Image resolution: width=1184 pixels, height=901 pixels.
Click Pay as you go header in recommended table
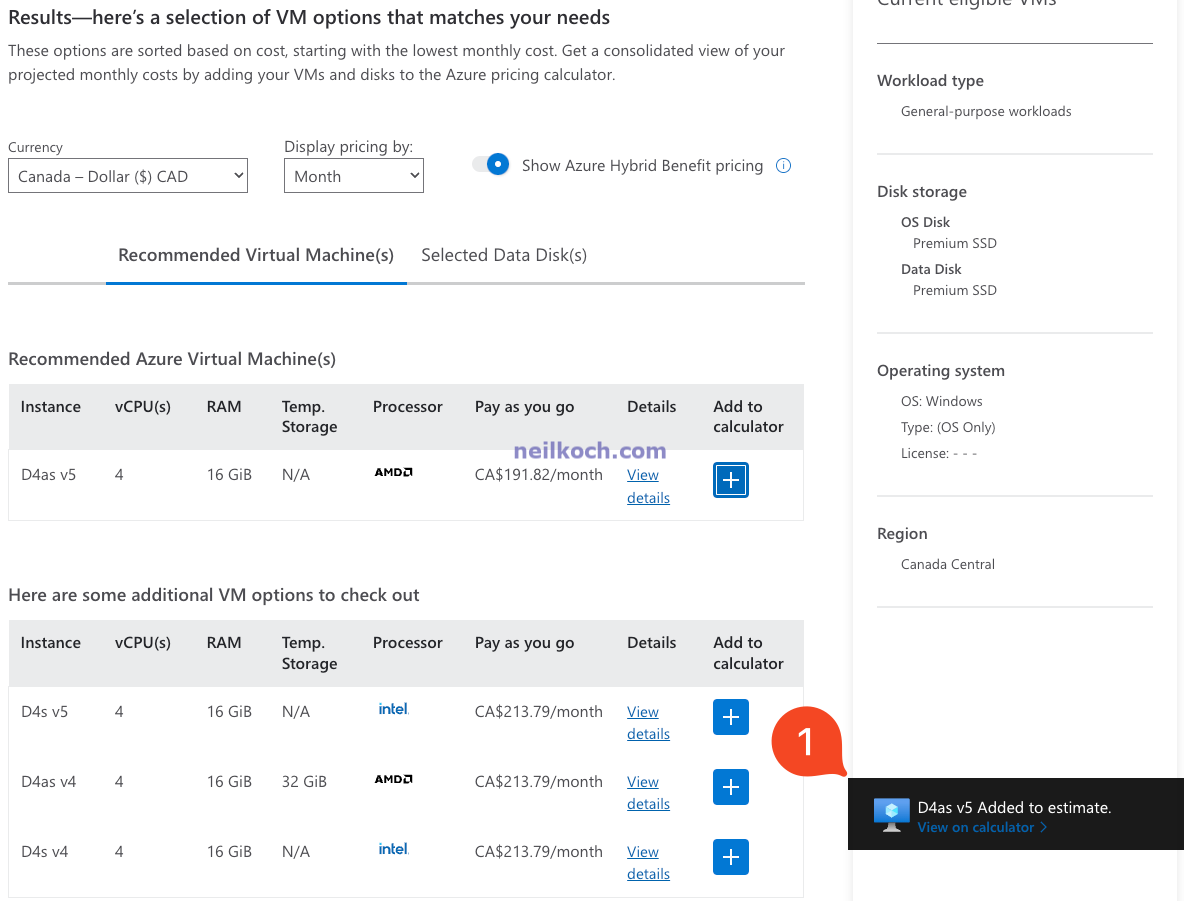tap(524, 407)
